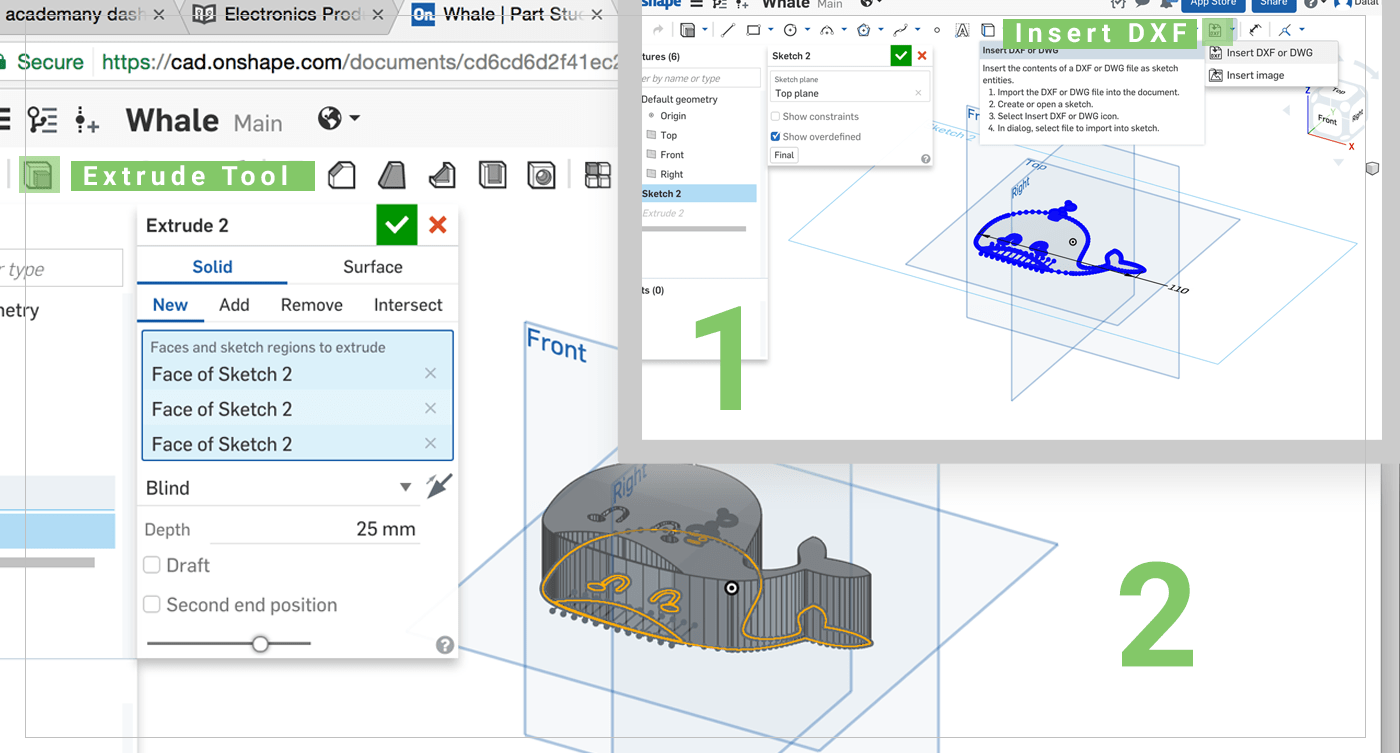Select the Add operation tab
1400x753 pixels.
pyautogui.click(x=234, y=305)
